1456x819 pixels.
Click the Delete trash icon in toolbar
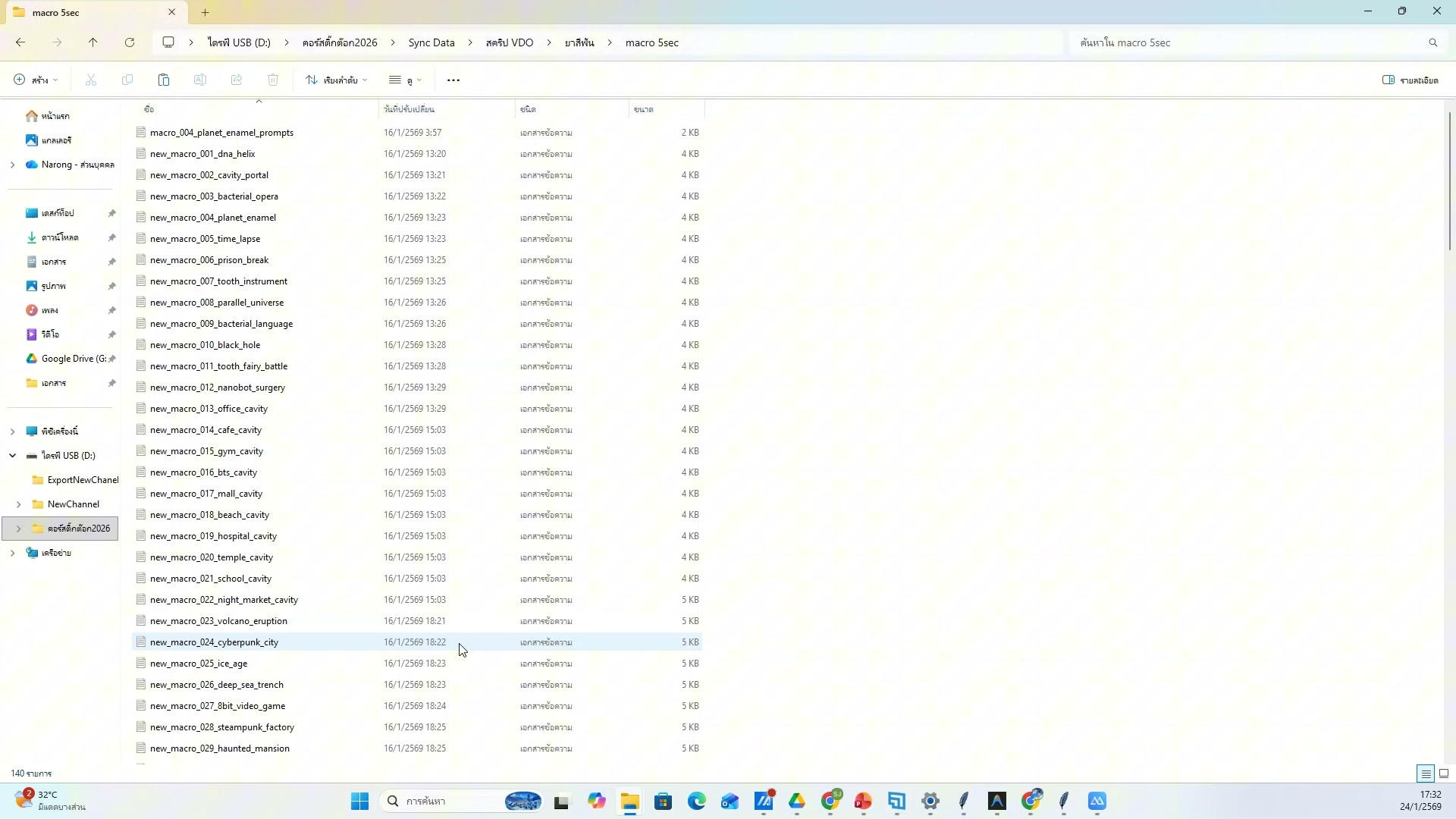point(273,80)
